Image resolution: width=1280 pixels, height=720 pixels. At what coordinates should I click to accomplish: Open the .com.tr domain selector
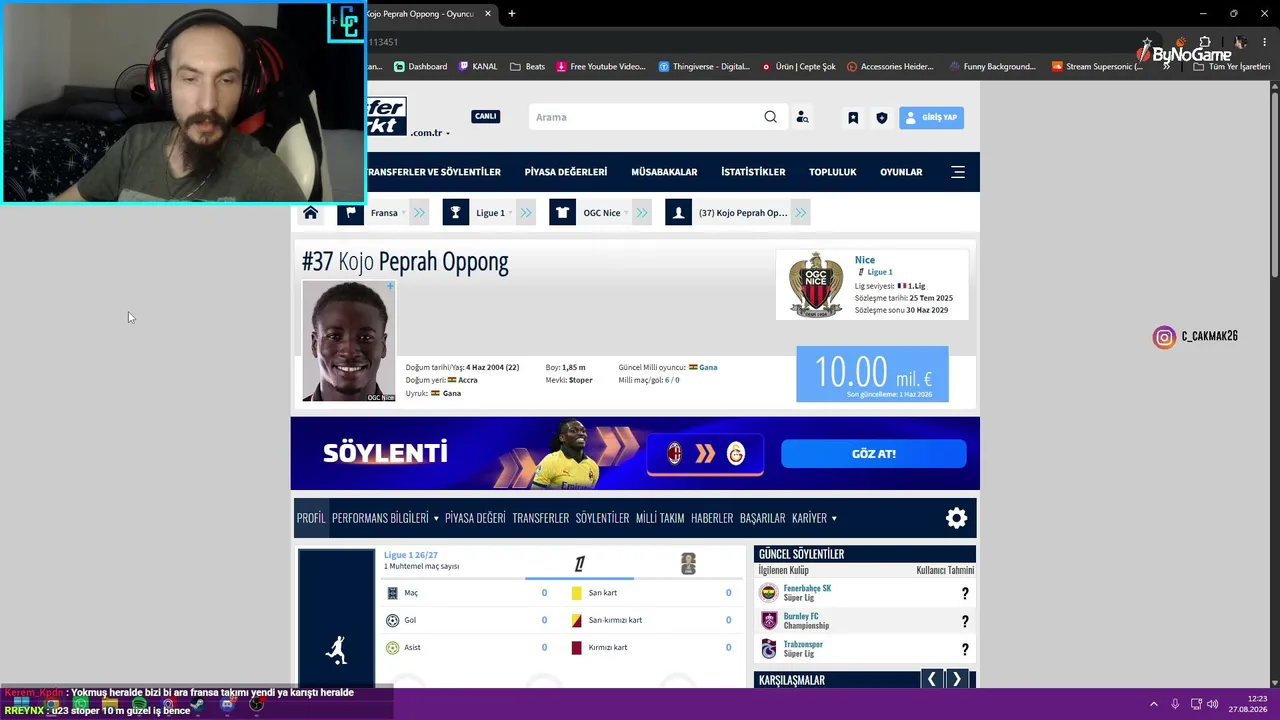pyautogui.click(x=429, y=133)
